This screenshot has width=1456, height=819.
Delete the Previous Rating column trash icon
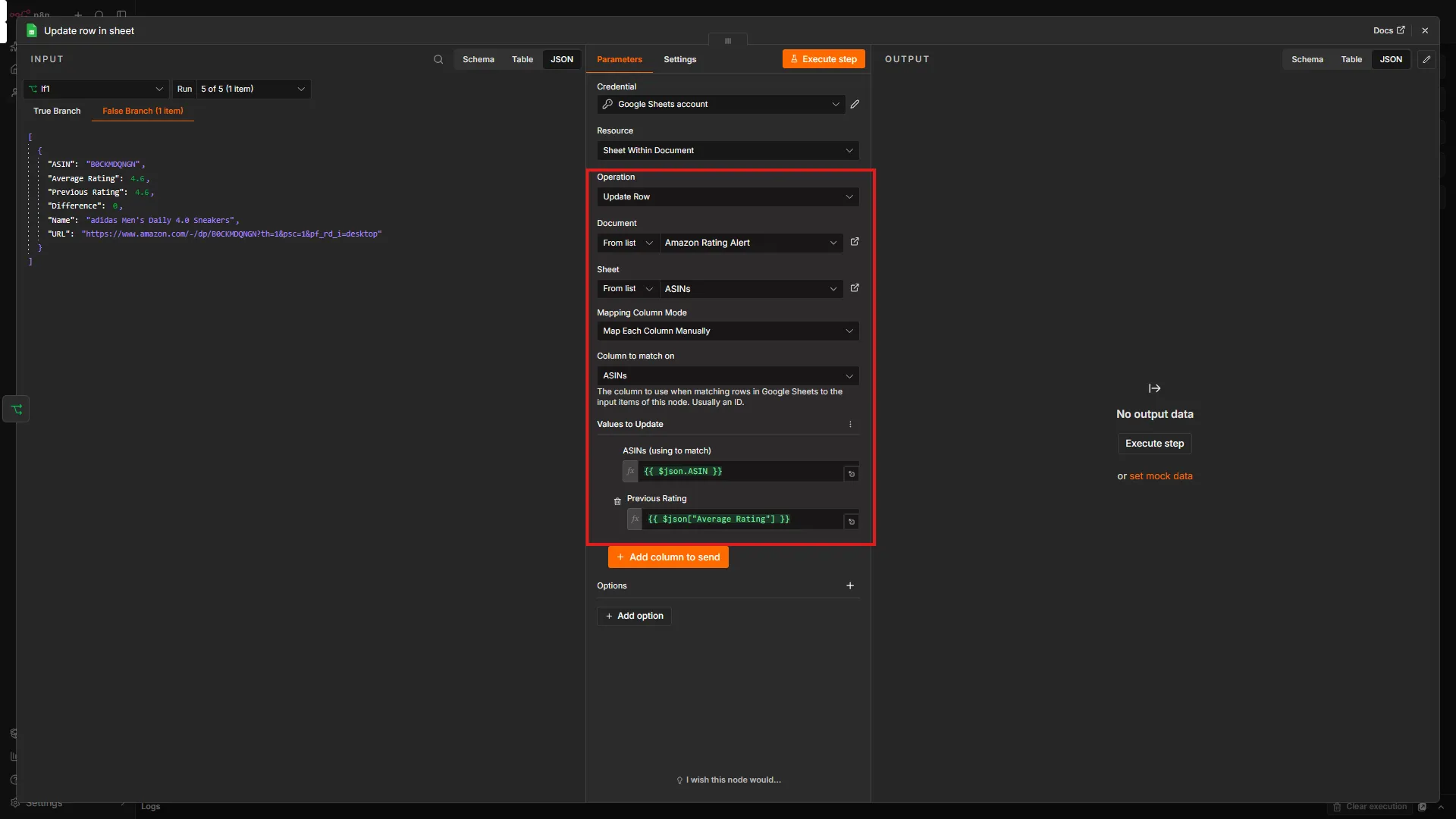tap(617, 501)
